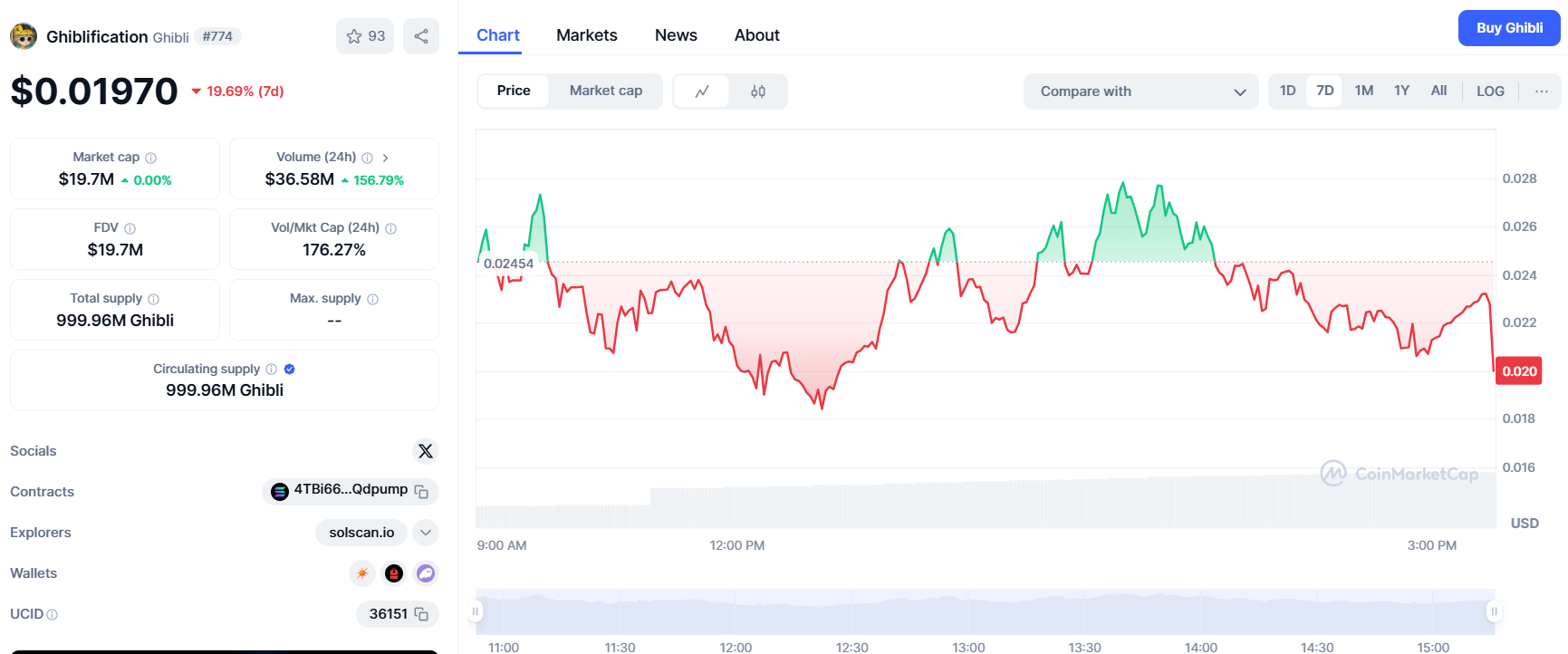Image resolution: width=1568 pixels, height=654 pixels.
Task: Open the solscan.io explorer link
Action: point(361,533)
